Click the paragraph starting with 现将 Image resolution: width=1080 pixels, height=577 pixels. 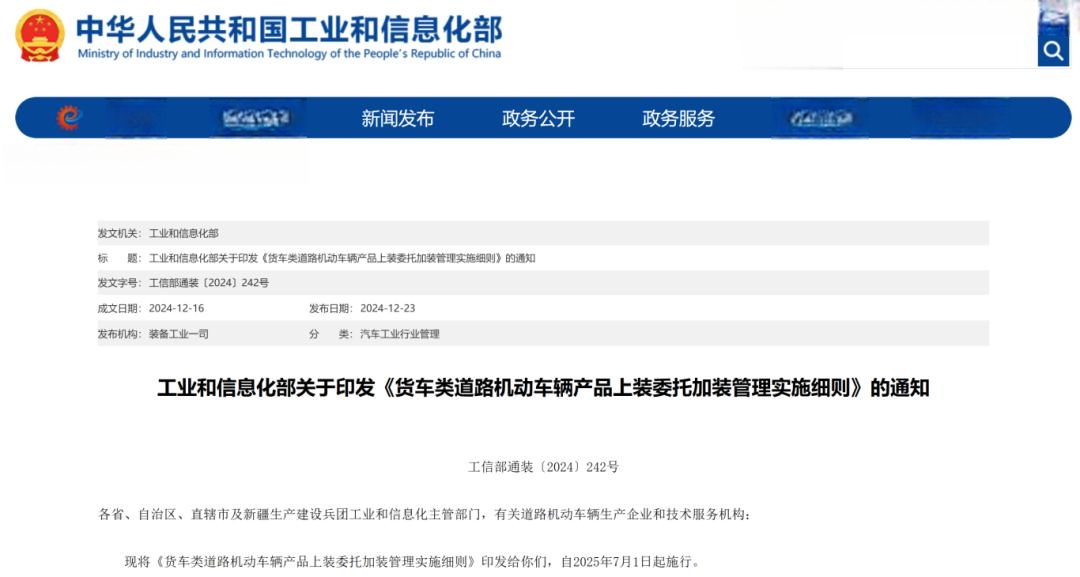[413, 561]
